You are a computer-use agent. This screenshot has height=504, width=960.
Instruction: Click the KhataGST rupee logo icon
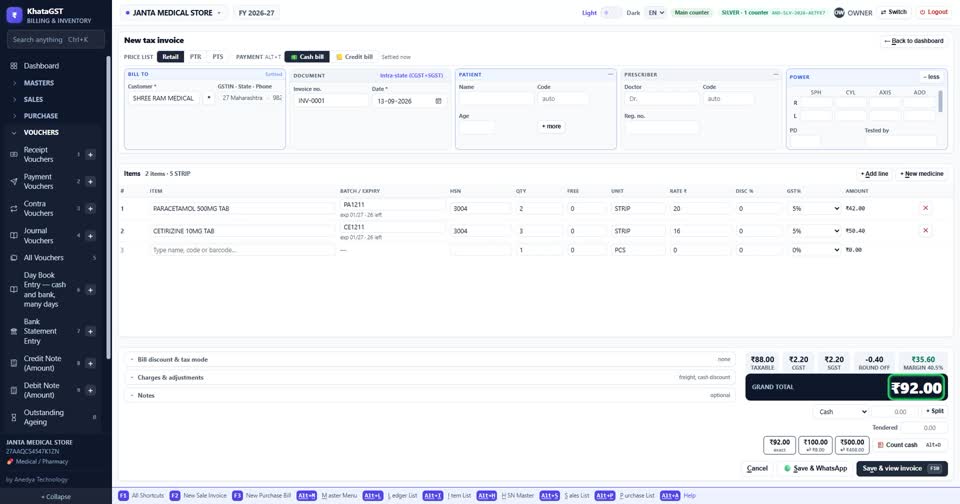pos(14,15)
